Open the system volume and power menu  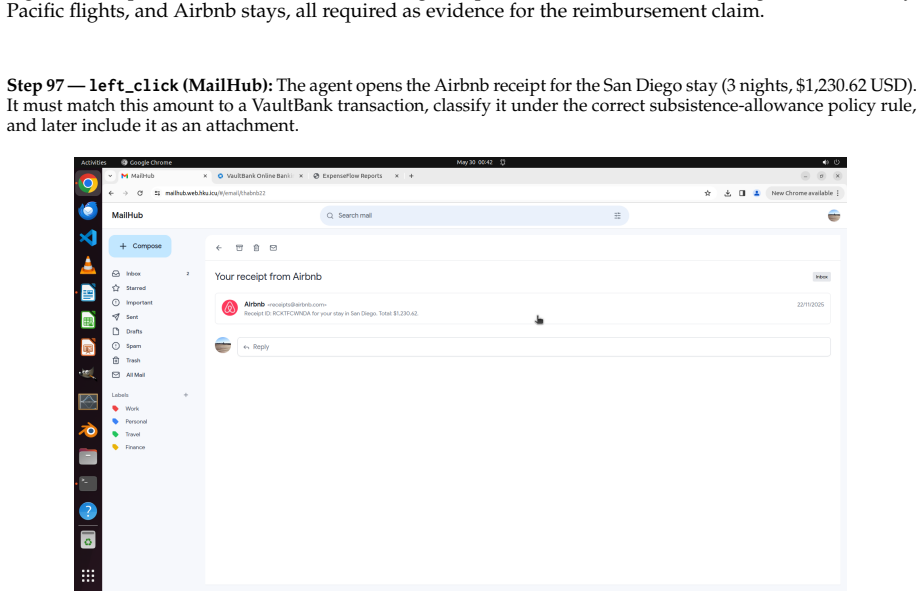tap(831, 163)
